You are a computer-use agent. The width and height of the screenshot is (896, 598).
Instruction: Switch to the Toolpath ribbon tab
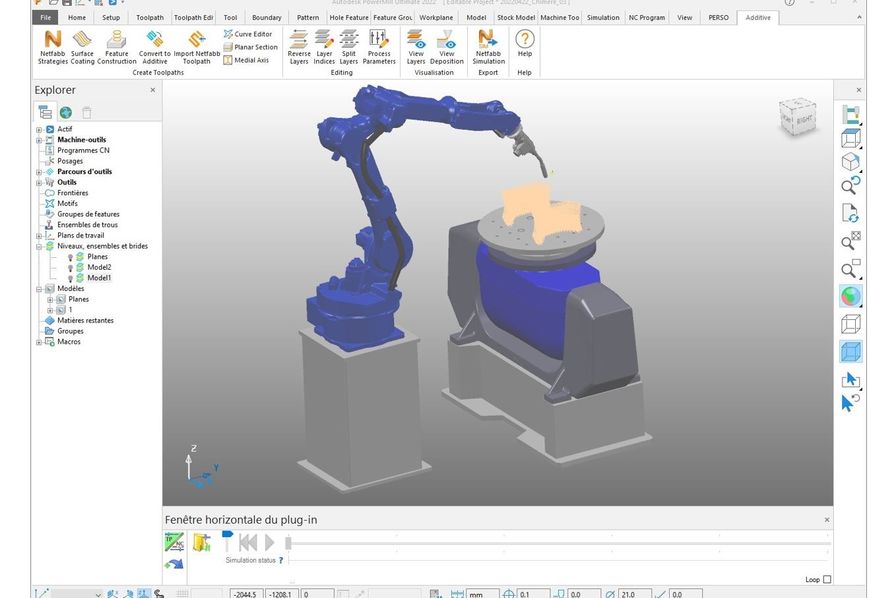point(150,18)
